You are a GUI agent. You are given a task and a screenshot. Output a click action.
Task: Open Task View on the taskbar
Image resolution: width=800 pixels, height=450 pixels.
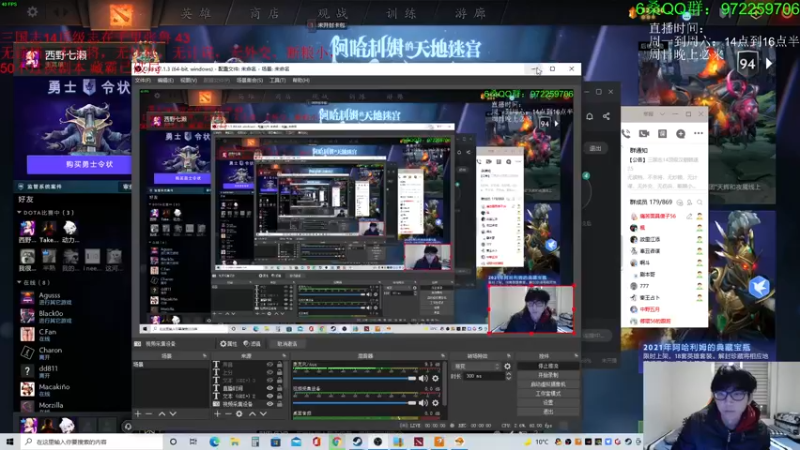(x=193, y=442)
